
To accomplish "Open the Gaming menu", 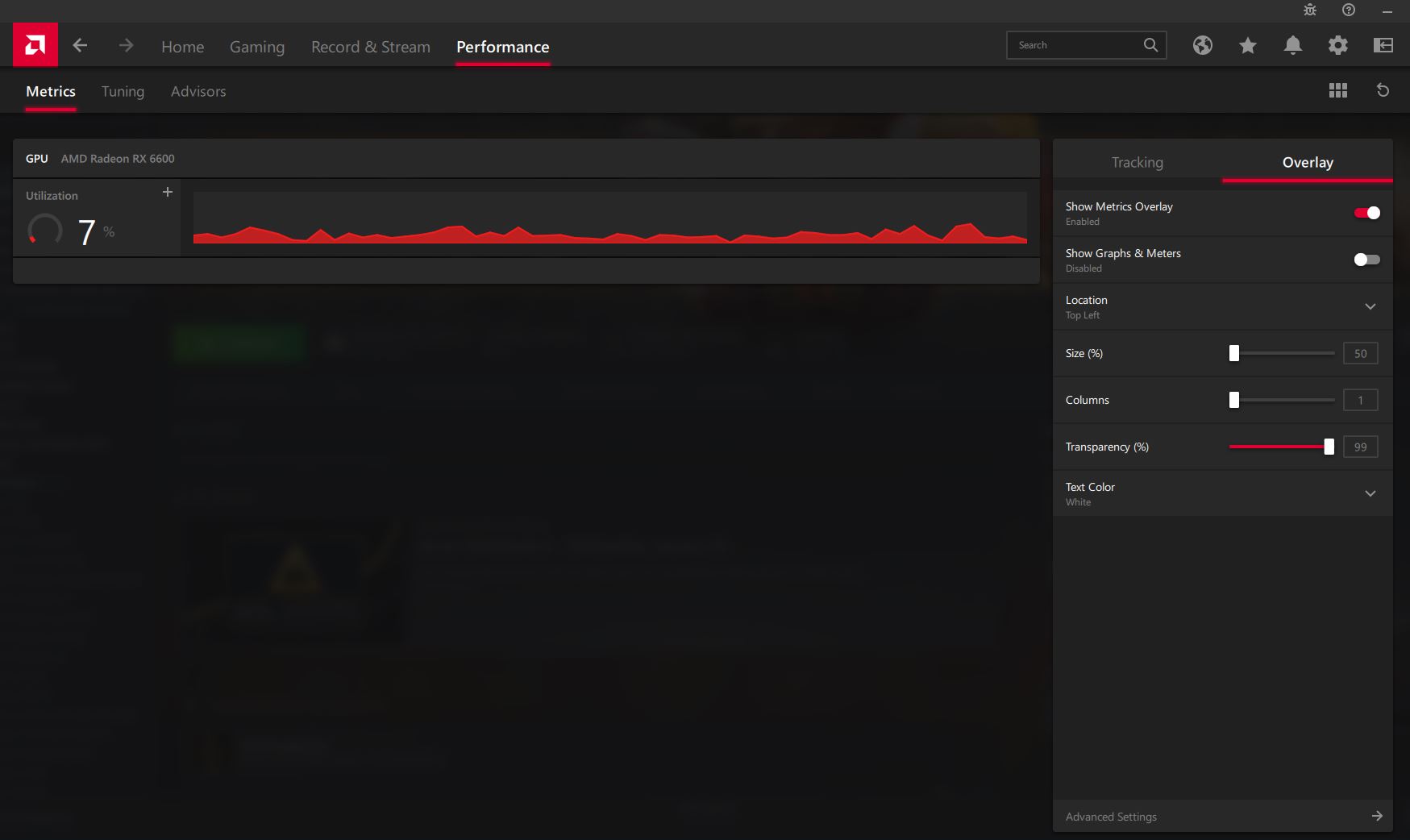I will pyautogui.click(x=257, y=47).
